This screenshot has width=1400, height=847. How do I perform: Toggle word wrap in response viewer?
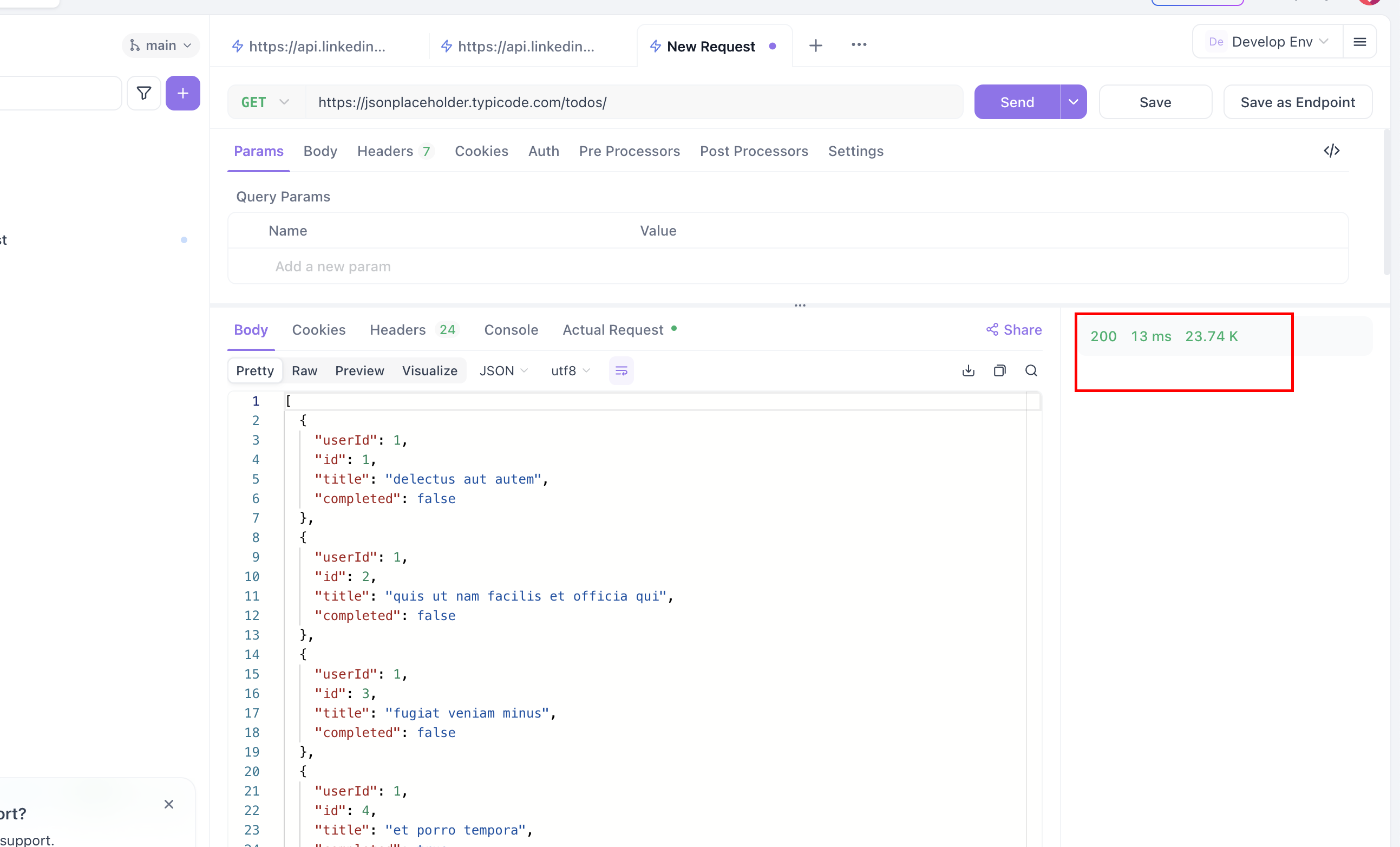tap(621, 370)
